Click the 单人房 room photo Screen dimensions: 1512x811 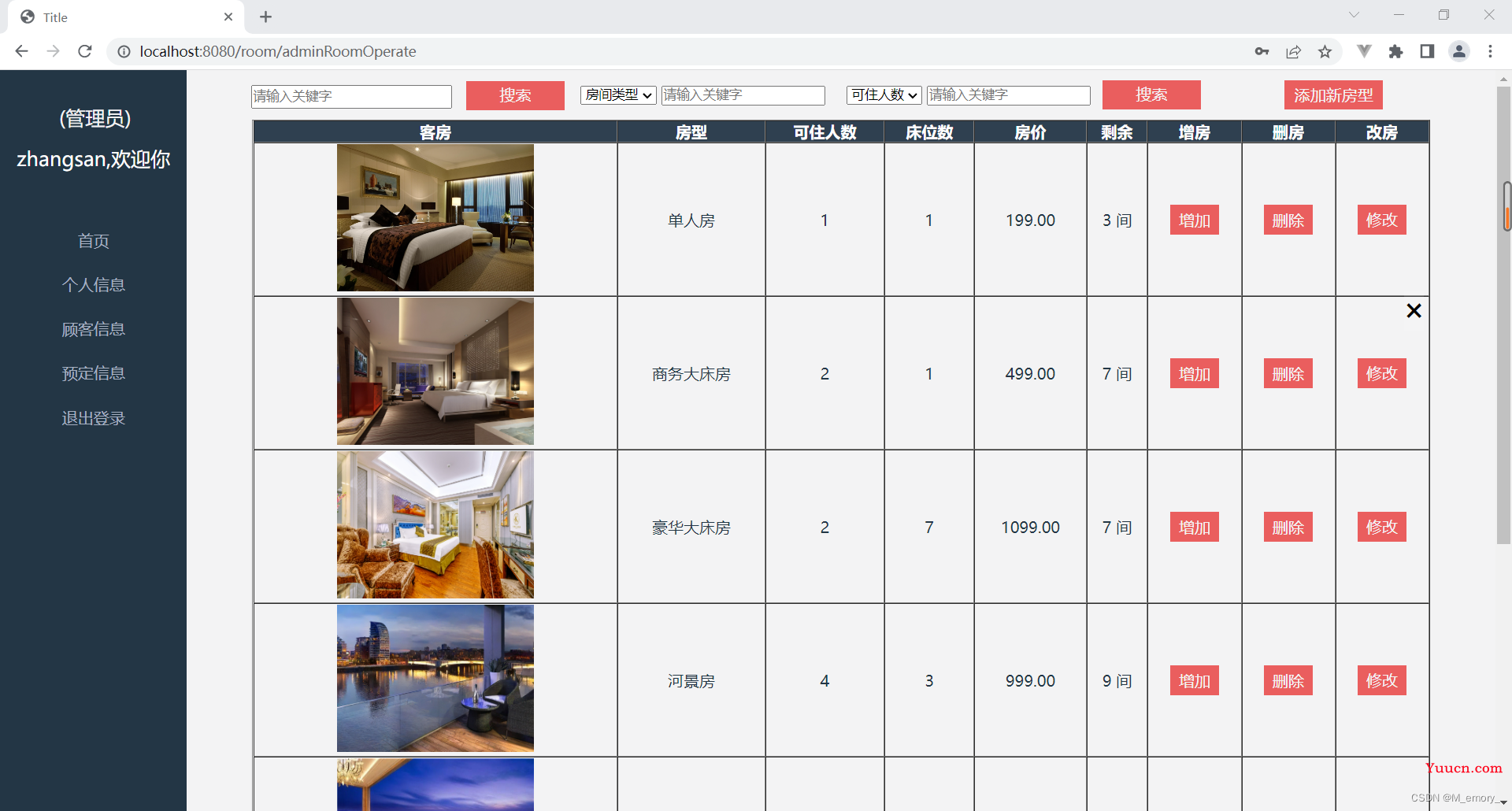pyautogui.click(x=435, y=217)
